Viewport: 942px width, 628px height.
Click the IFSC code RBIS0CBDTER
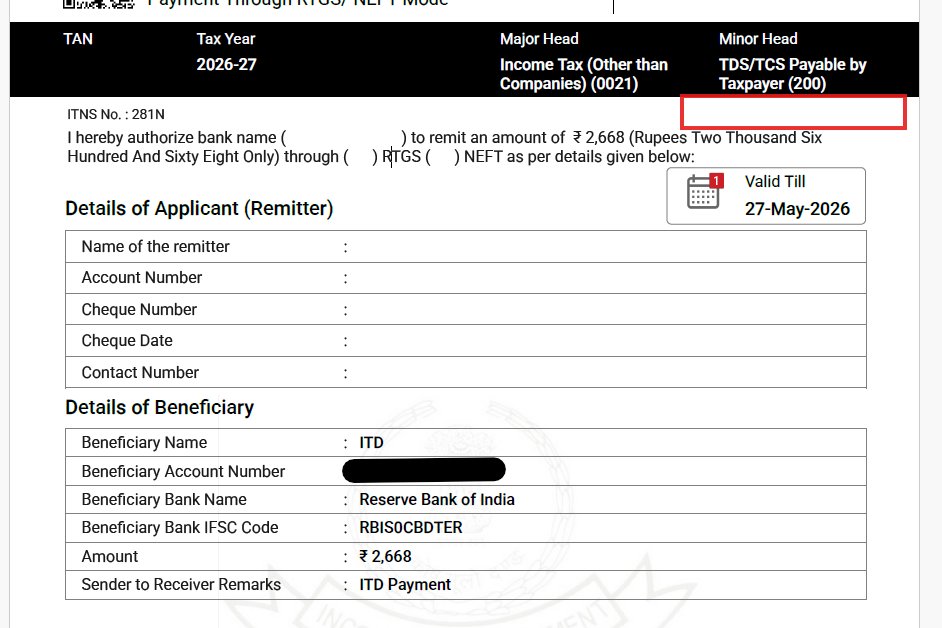(x=411, y=528)
